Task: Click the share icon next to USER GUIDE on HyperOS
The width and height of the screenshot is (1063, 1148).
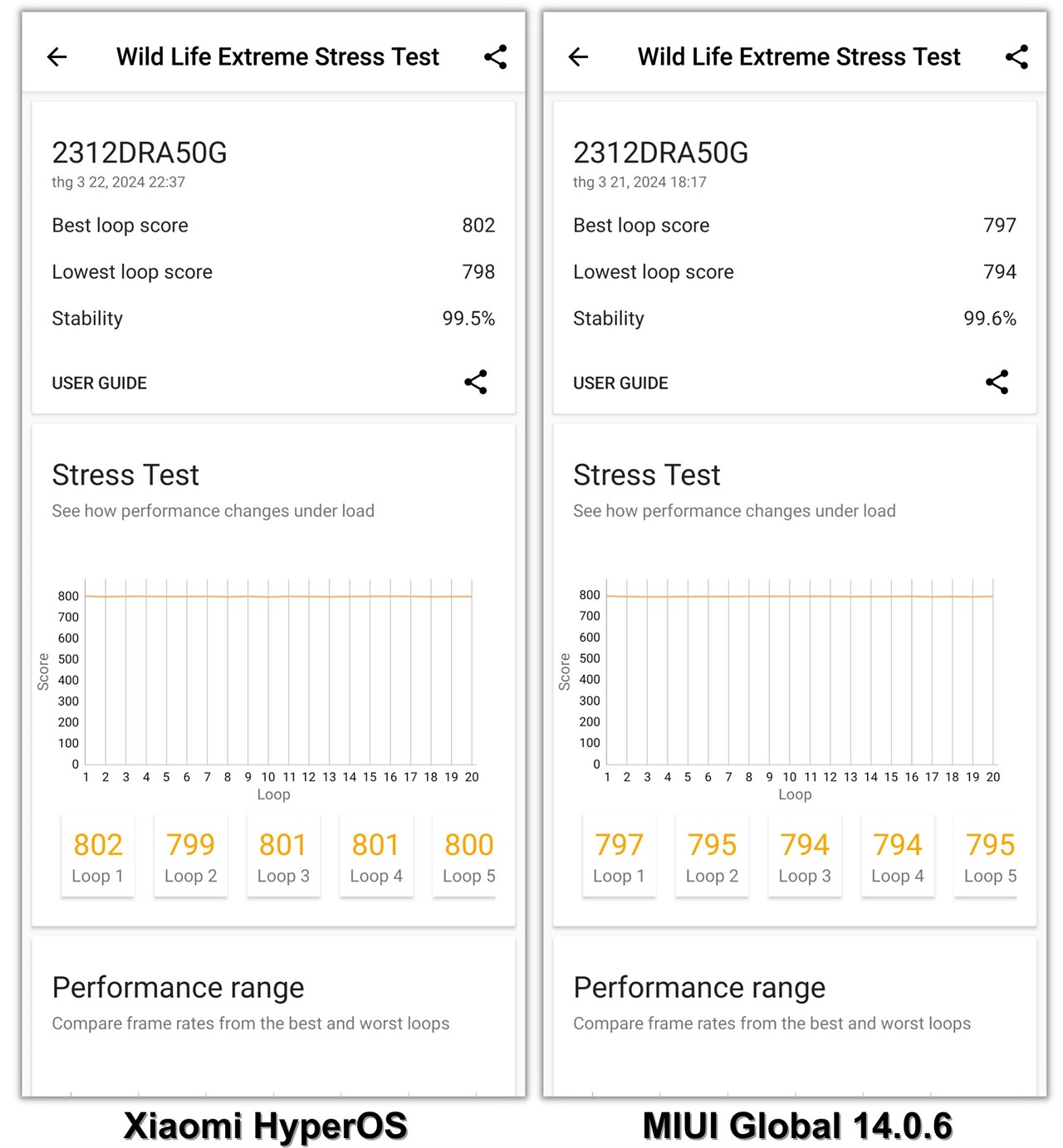Action: pyautogui.click(x=476, y=383)
